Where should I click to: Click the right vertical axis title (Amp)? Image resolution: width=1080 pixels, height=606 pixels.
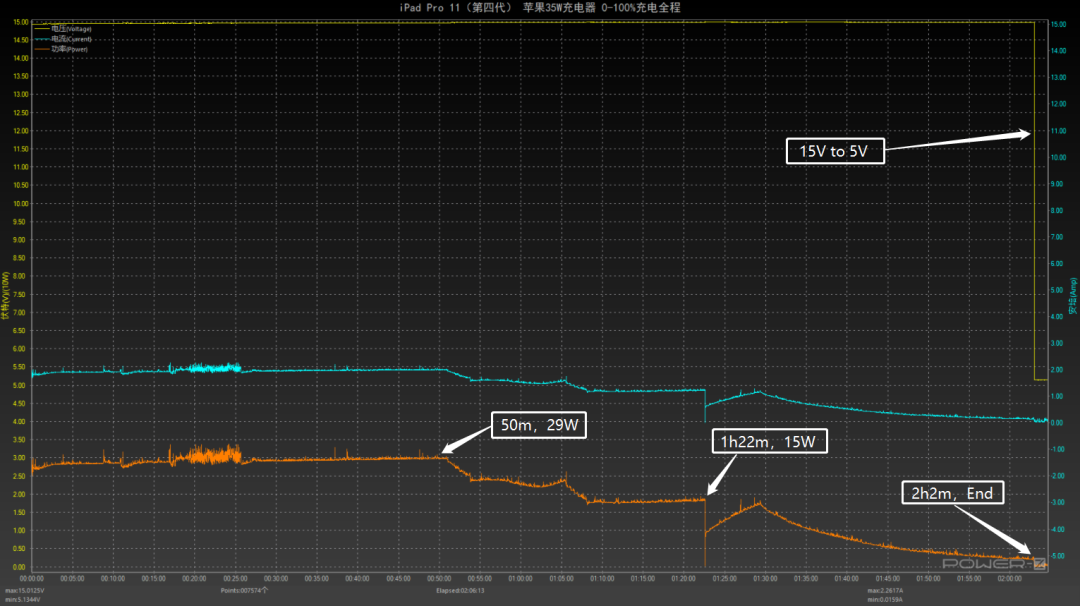[x=1072, y=296]
